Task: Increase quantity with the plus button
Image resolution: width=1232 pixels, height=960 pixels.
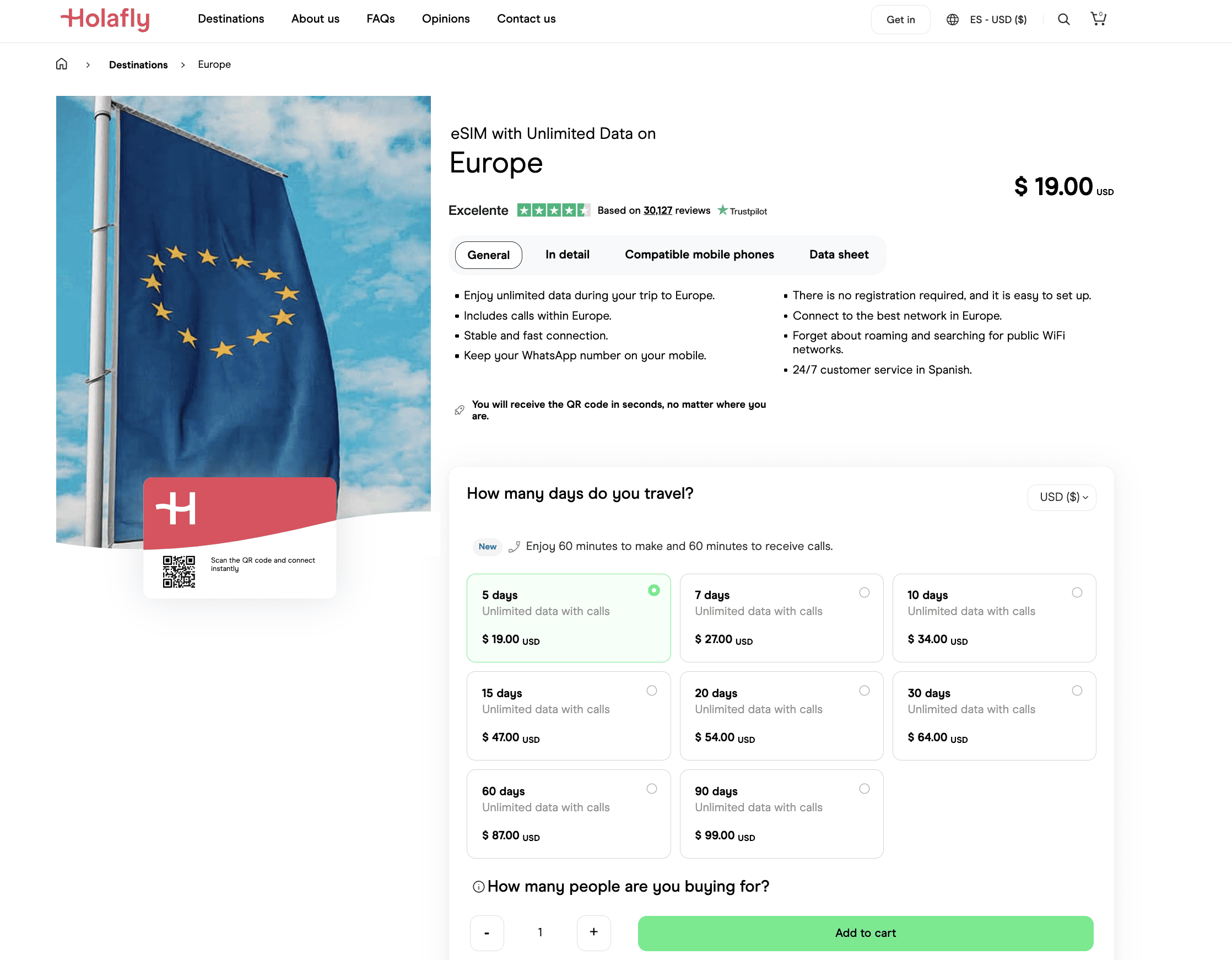Action: (593, 933)
